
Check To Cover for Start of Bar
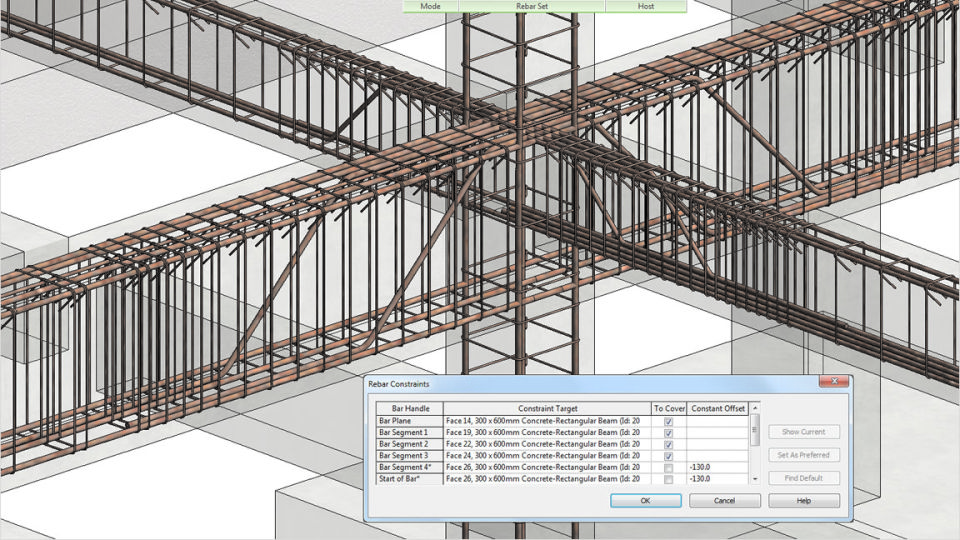668,479
